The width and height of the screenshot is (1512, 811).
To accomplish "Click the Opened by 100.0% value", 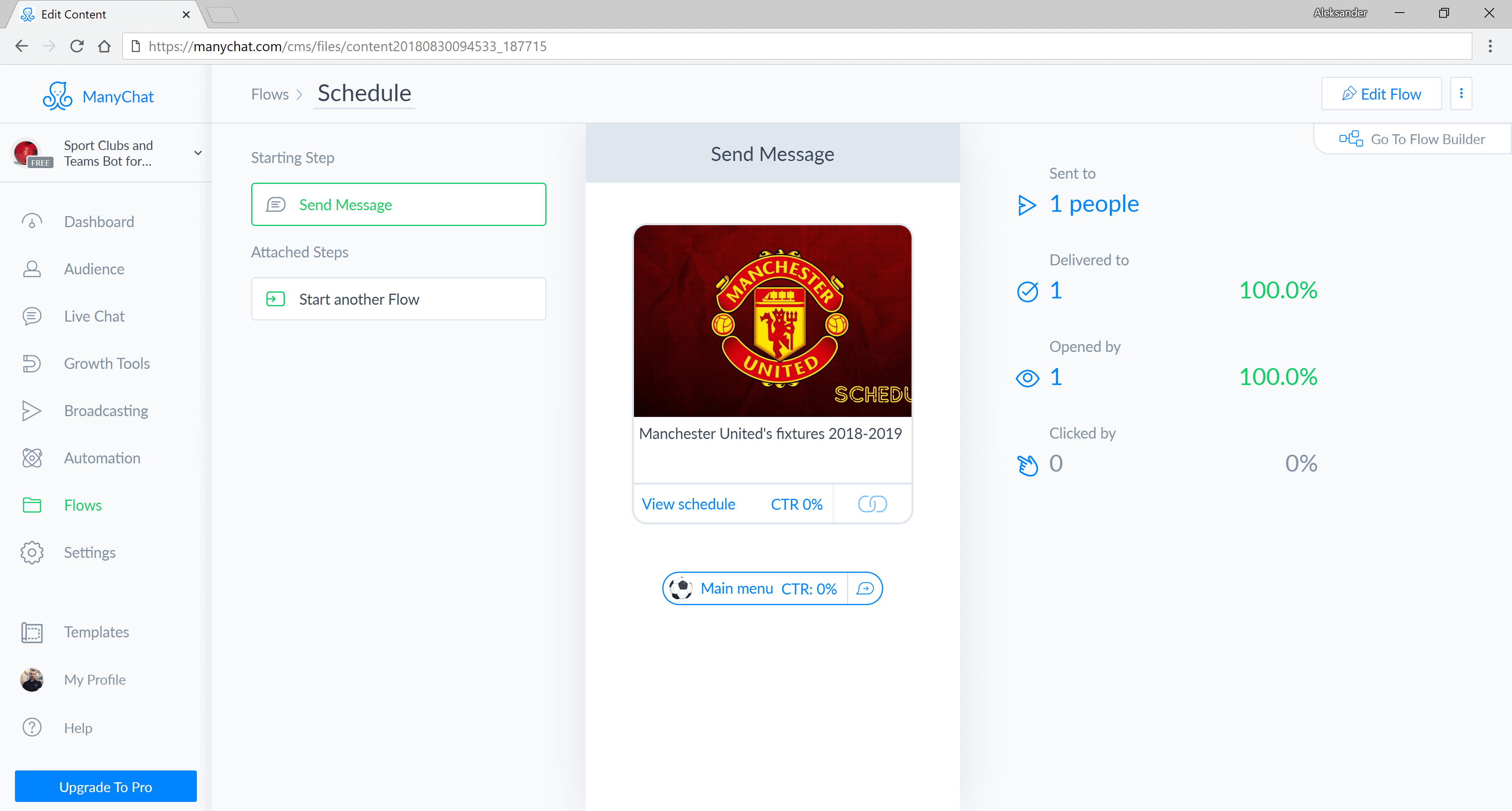I will pyautogui.click(x=1278, y=377).
